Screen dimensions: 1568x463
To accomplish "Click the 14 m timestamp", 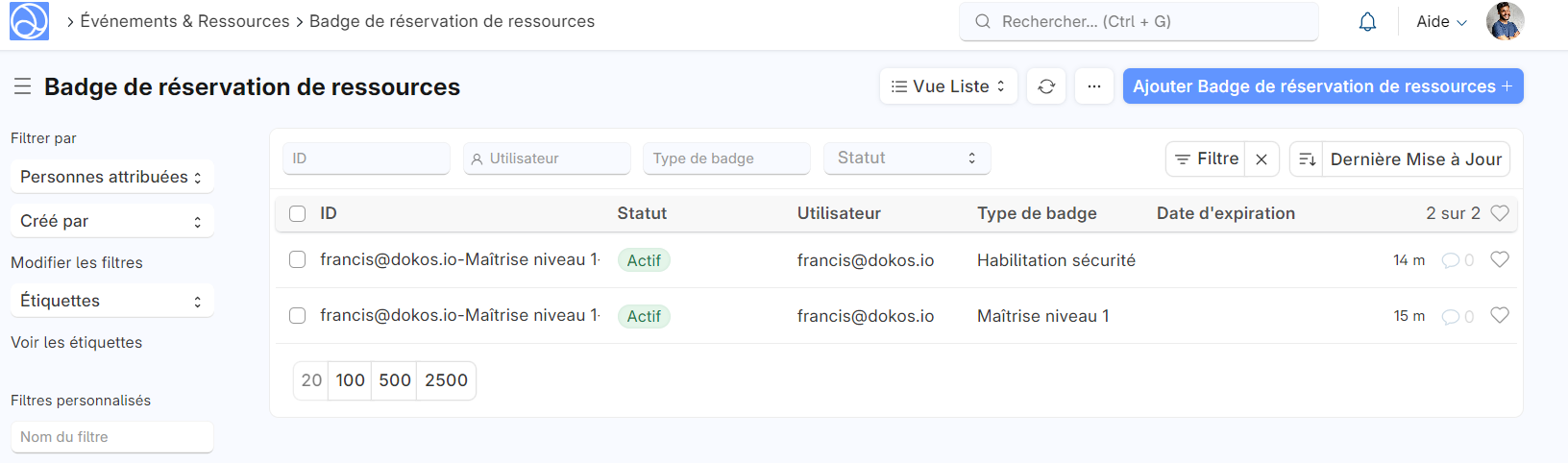I will click(x=1409, y=260).
